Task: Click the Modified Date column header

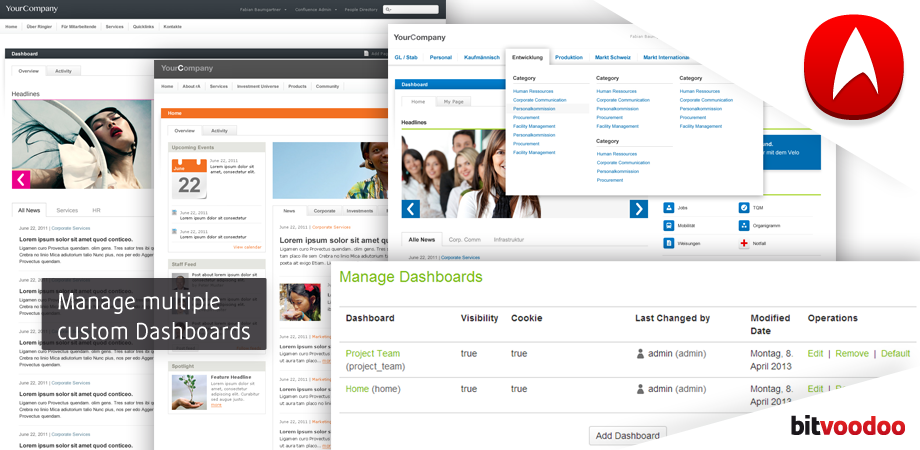Action: point(770,324)
